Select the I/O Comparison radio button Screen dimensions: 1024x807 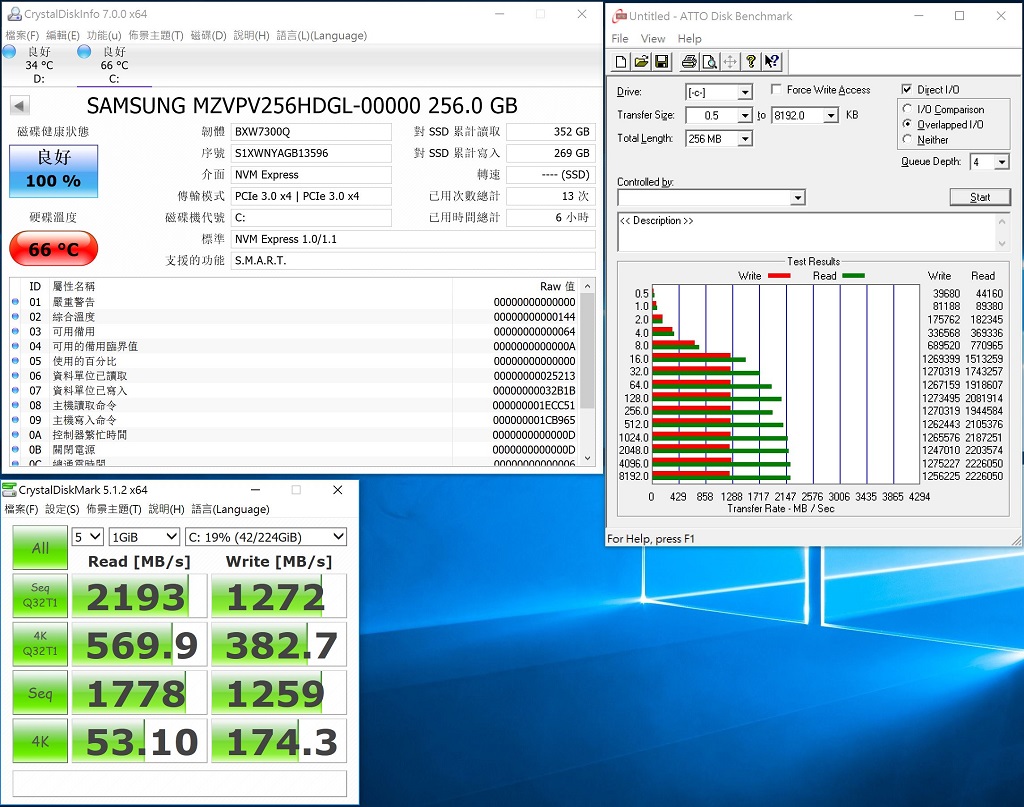[x=907, y=108]
